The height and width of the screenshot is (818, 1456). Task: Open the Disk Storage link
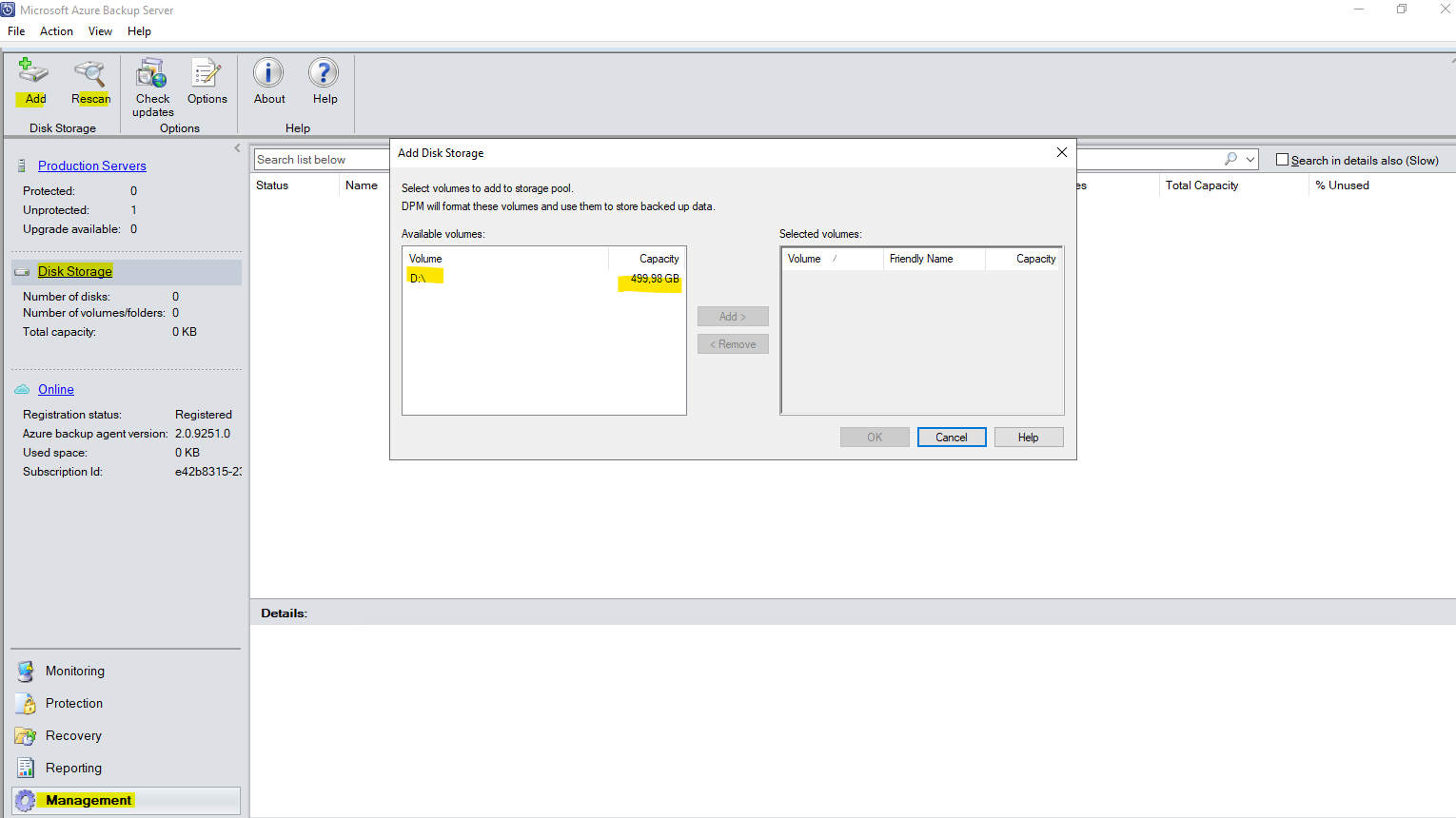tap(75, 271)
